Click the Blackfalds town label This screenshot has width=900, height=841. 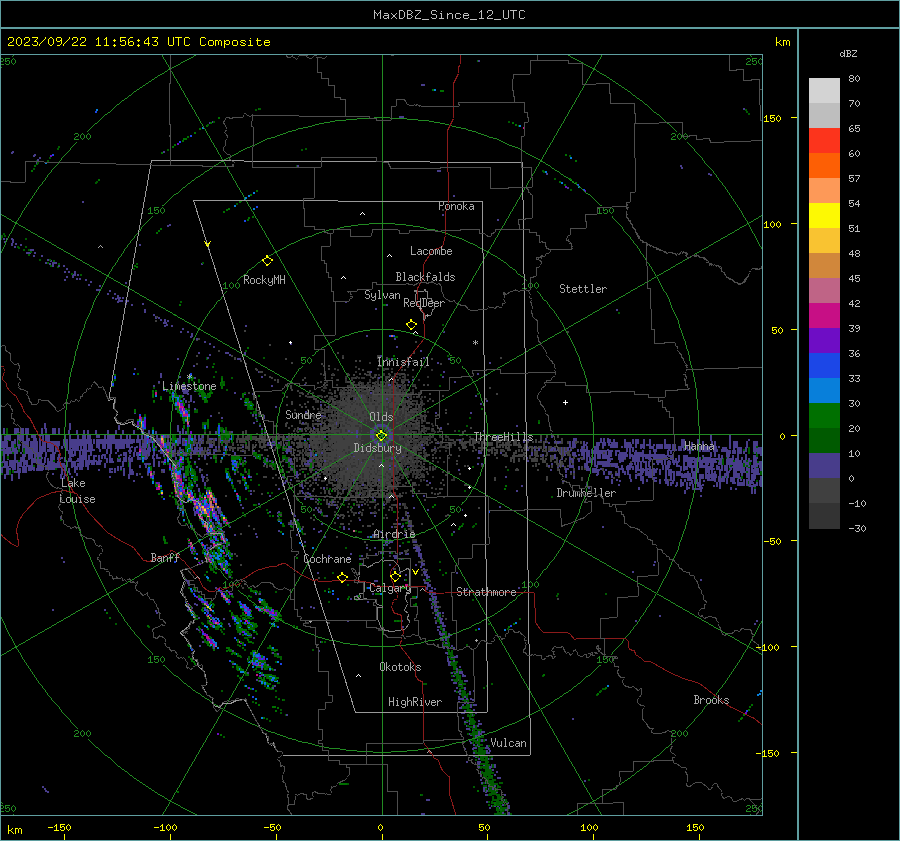point(425,277)
